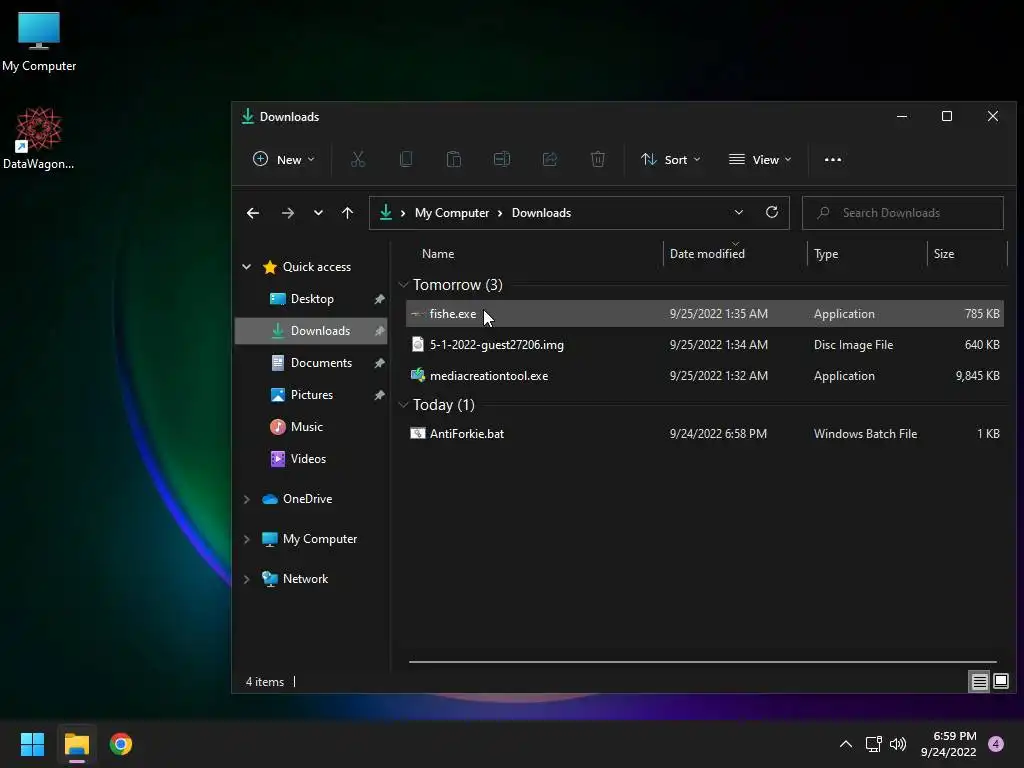Expand the My Computer tree node
This screenshot has height=768, width=1024.
click(246, 539)
